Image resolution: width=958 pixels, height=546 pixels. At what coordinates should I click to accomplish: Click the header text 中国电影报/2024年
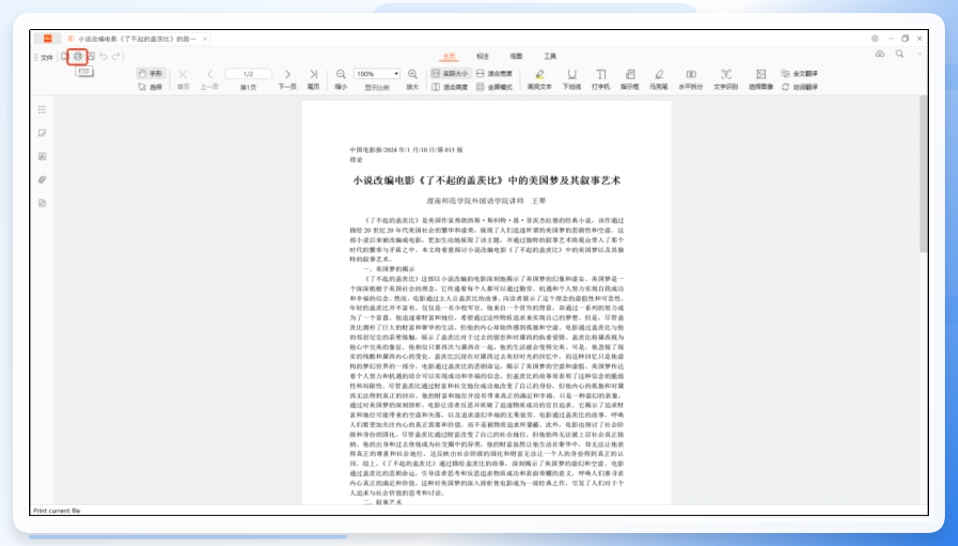point(406,150)
